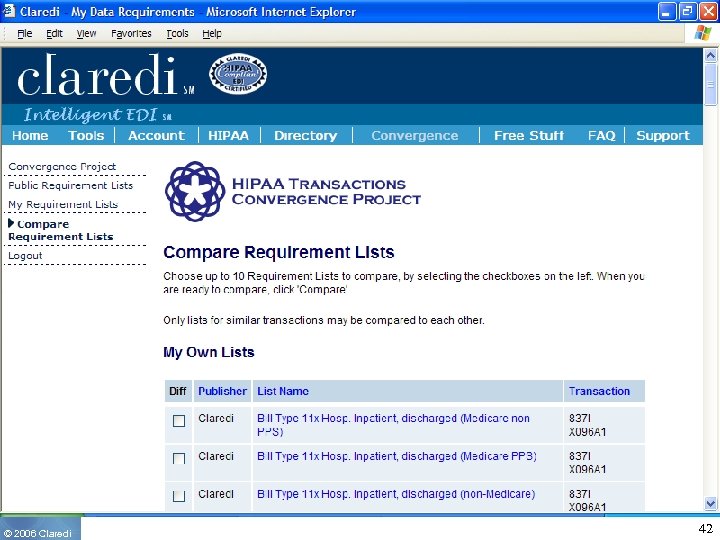Open the FAQ navigation tab
This screenshot has height=540, width=720.
602,135
